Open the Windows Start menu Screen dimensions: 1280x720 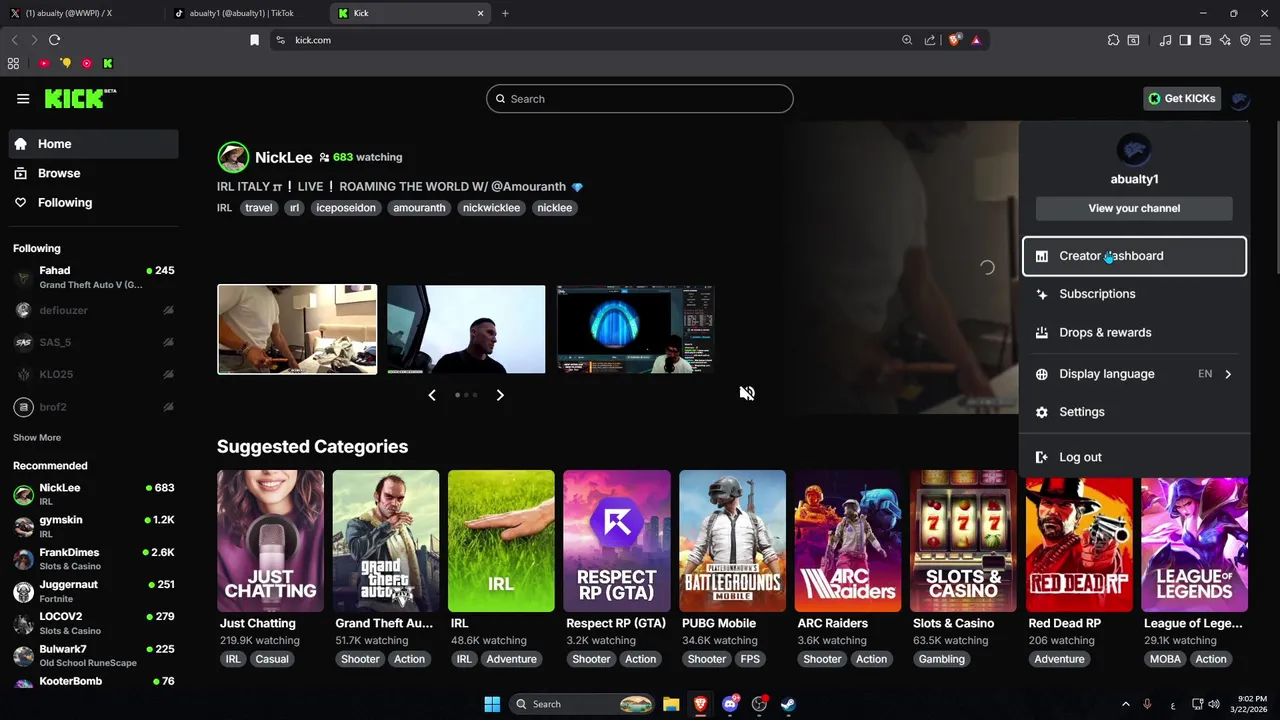tap(492, 704)
